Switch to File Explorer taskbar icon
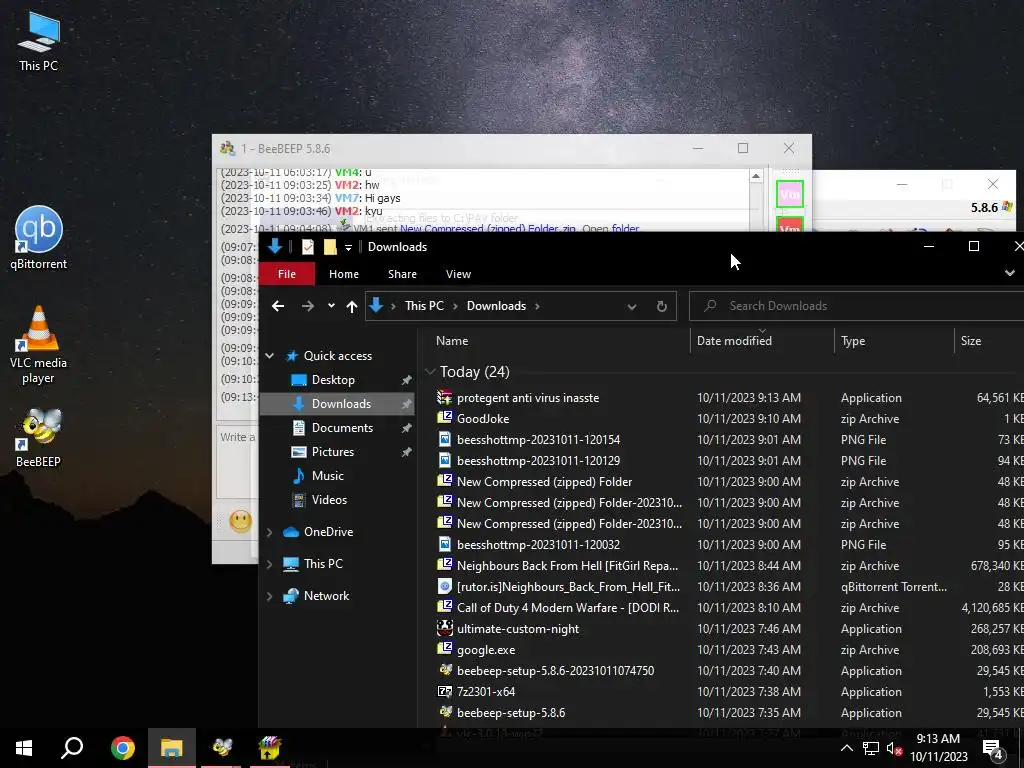Image resolution: width=1024 pixels, height=768 pixels. [171, 748]
